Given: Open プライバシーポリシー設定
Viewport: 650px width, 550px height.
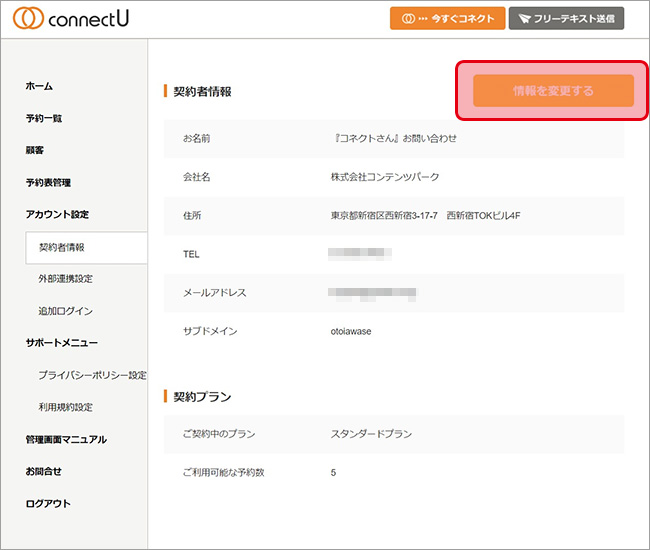Looking at the screenshot, I should 92,375.
